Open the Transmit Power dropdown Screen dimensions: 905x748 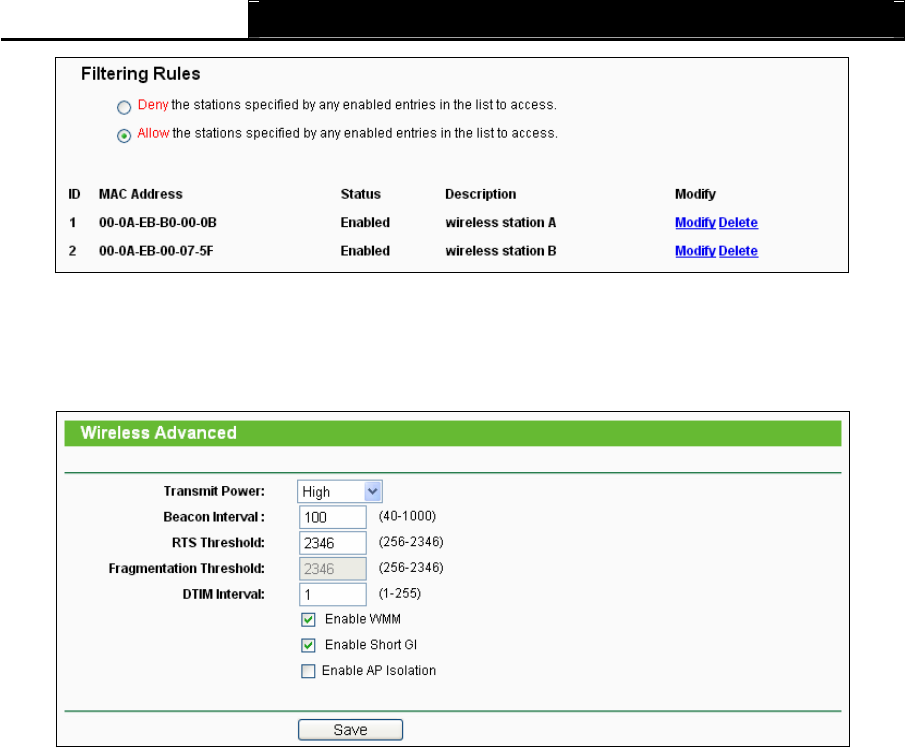(x=340, y=492)
